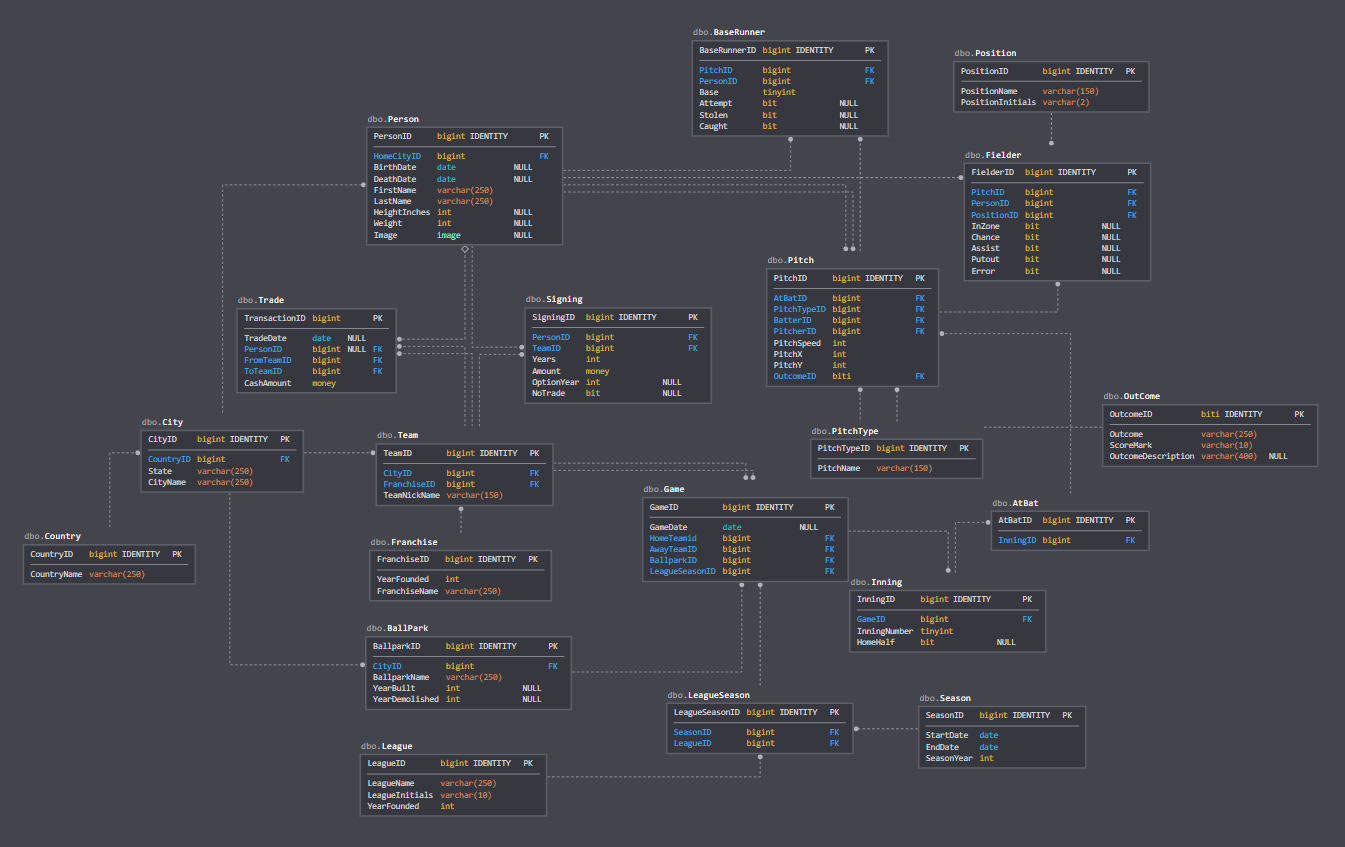The width and height of the screenshot is (1345, 847).
Task: Click the PitcherID column in Pitch
Action: click(x=853, y=331)
